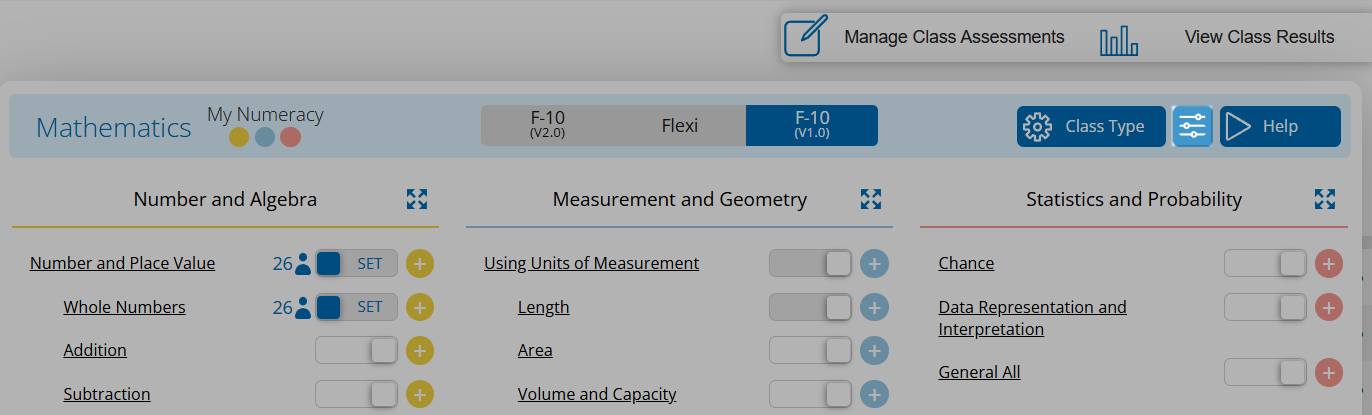
Task: Expand the Number and Algebra panel fullscreen
Action: pos(417,199)
